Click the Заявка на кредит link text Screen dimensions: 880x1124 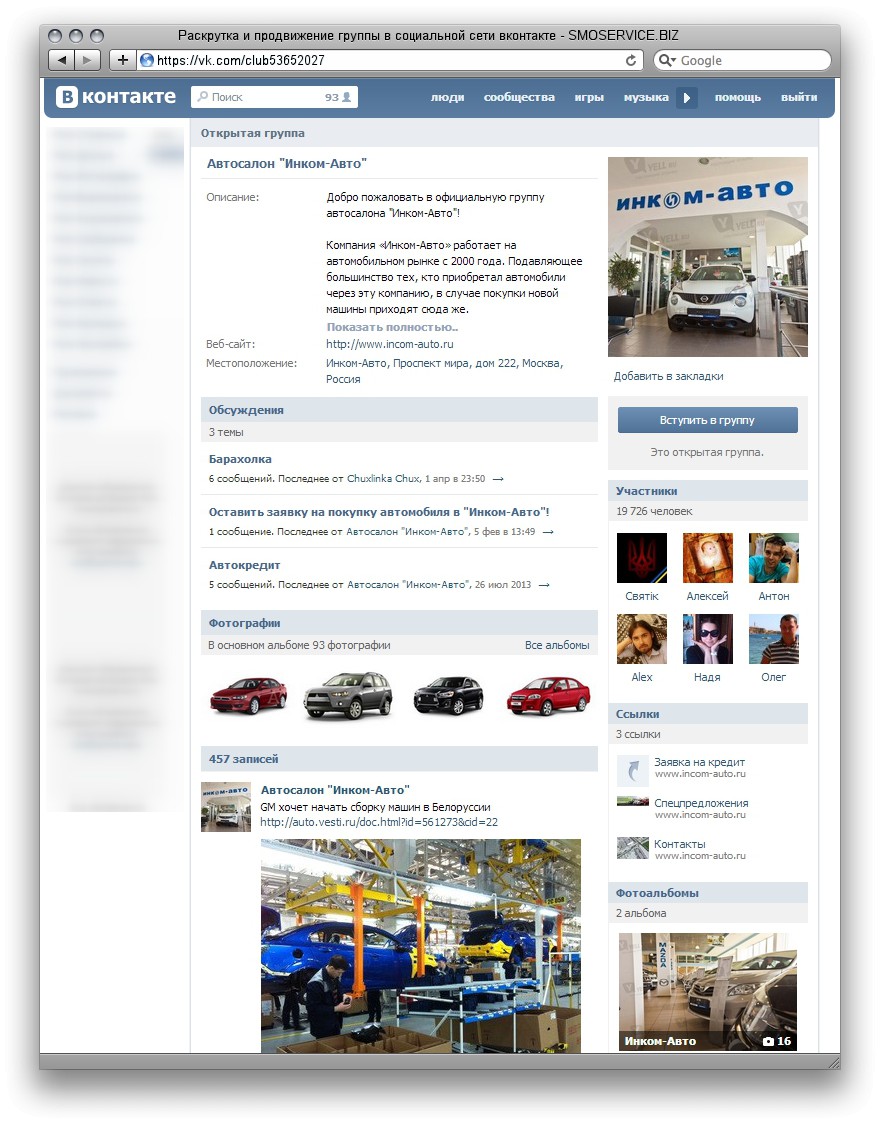699,762
